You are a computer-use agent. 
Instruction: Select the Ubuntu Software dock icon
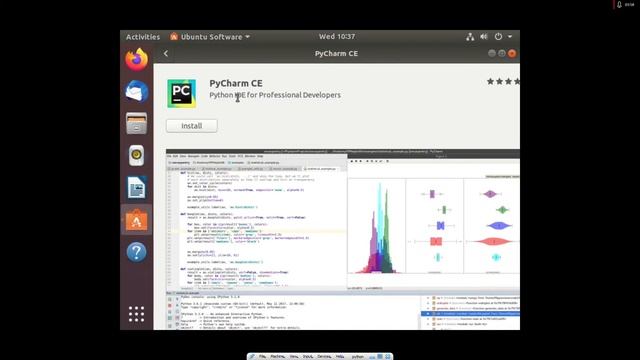(136, 220)
